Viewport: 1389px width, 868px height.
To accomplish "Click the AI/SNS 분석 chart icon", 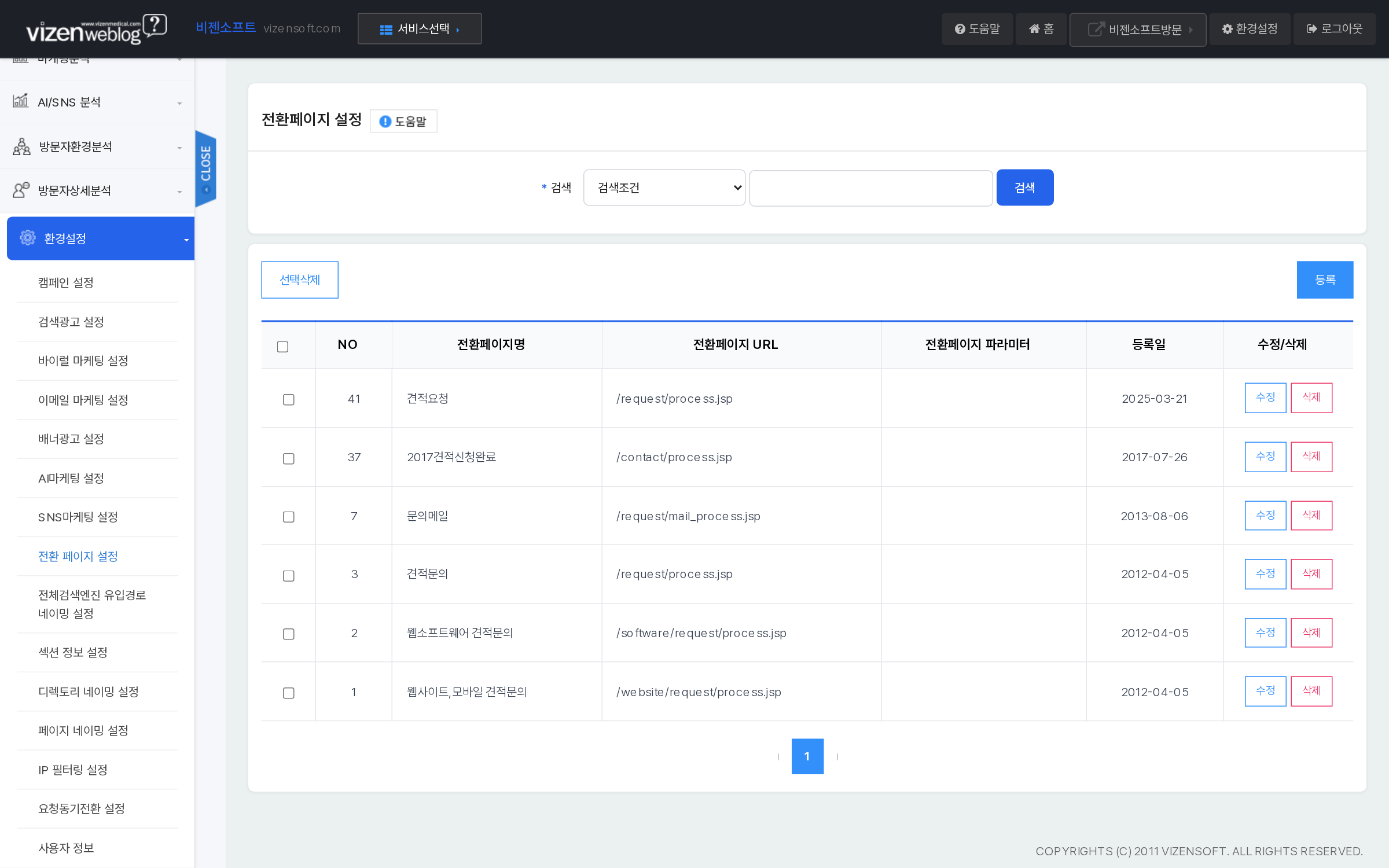I will point(20,101).
